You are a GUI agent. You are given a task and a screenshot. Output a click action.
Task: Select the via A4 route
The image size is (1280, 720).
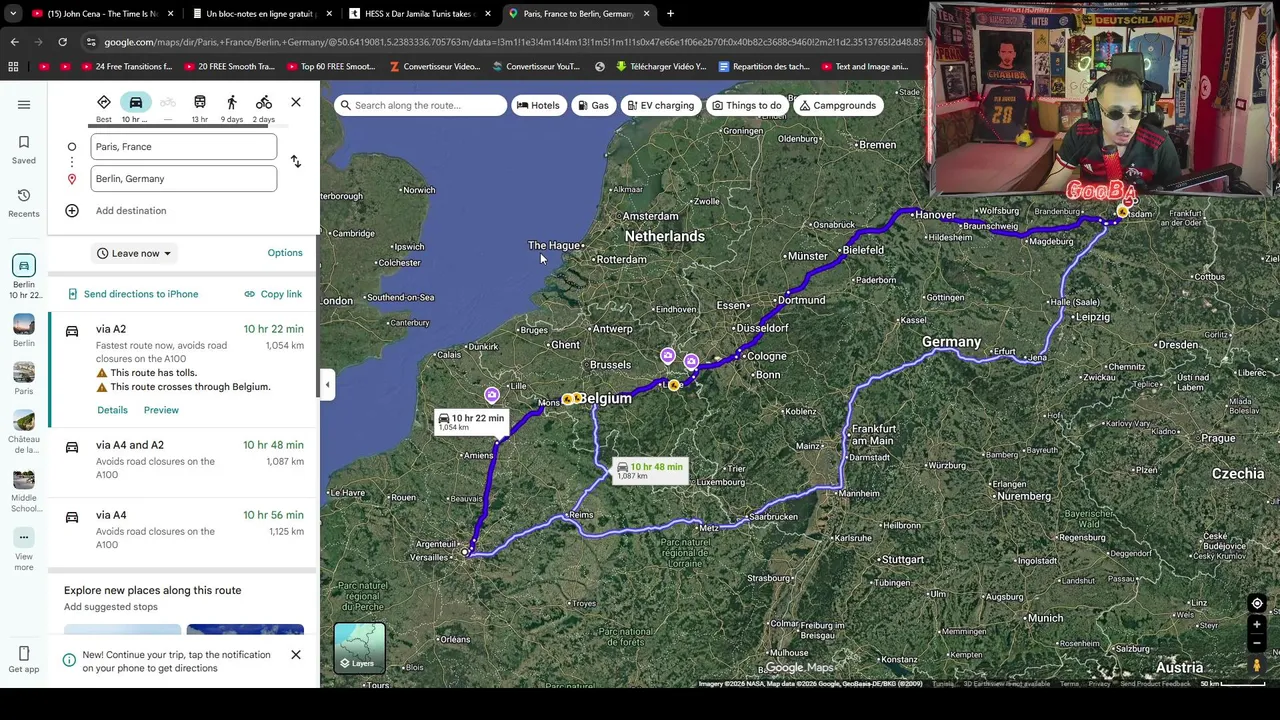(184, 530)
